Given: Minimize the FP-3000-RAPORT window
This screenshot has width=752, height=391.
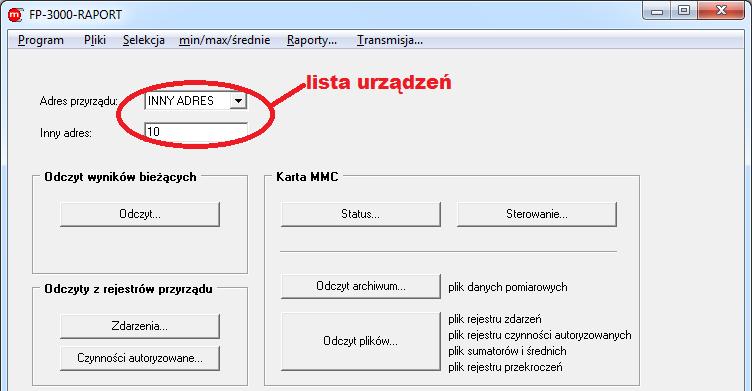Looking at the screenshot, I should 657,11.
